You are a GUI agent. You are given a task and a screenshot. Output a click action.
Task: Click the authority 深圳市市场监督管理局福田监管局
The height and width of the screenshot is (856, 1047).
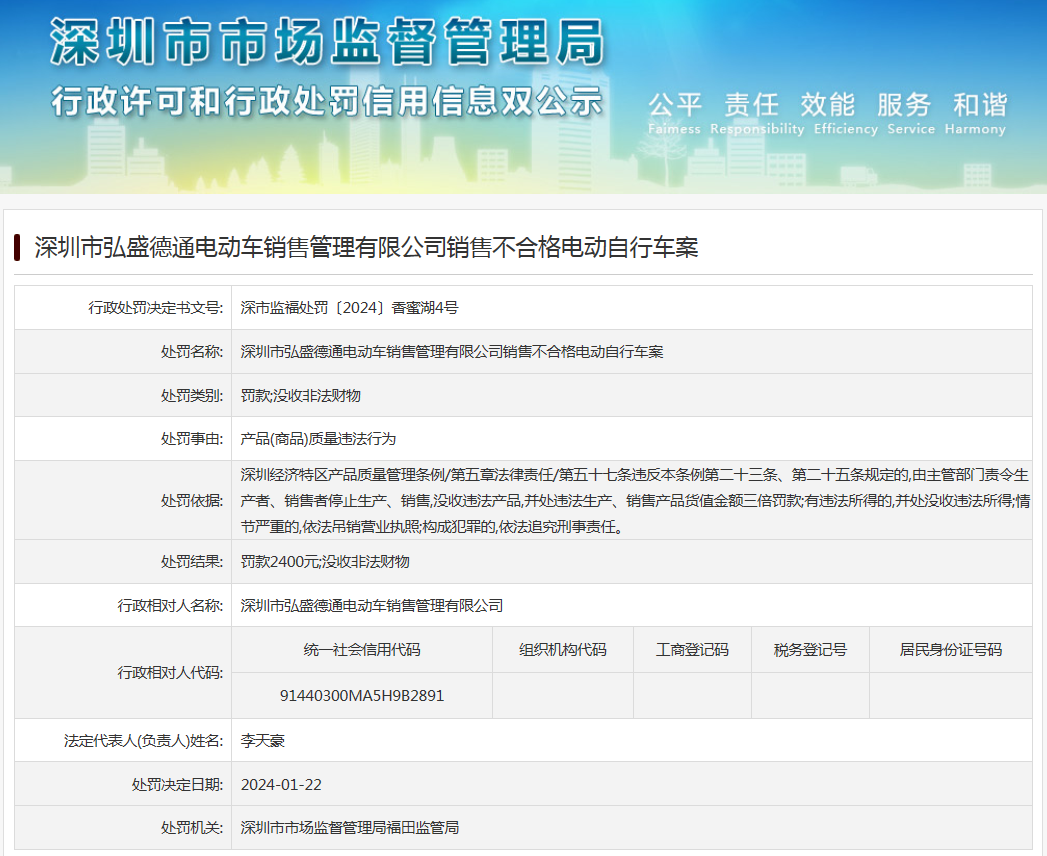[350, 828]
